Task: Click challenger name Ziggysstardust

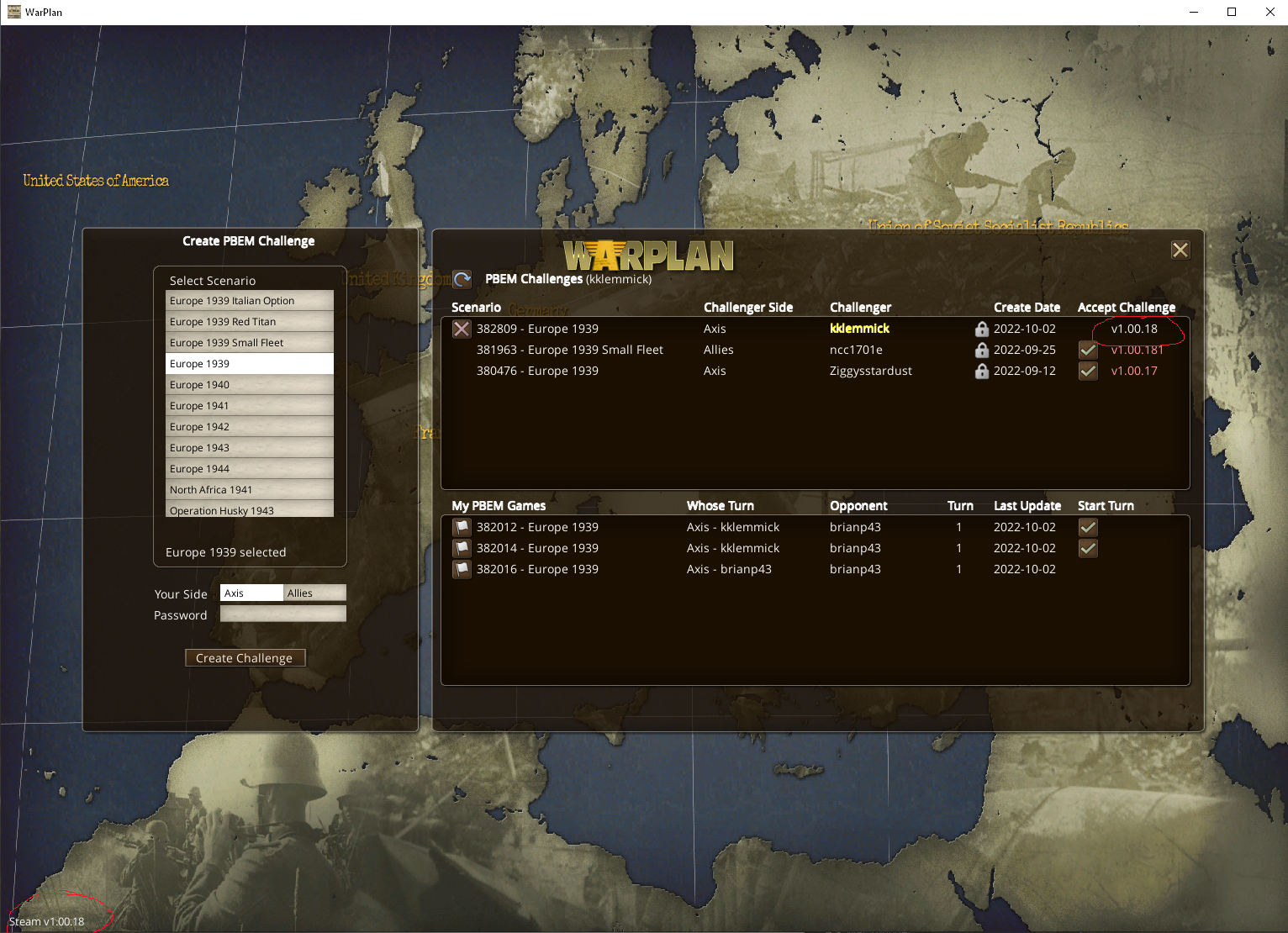Action: click(870, 371)
